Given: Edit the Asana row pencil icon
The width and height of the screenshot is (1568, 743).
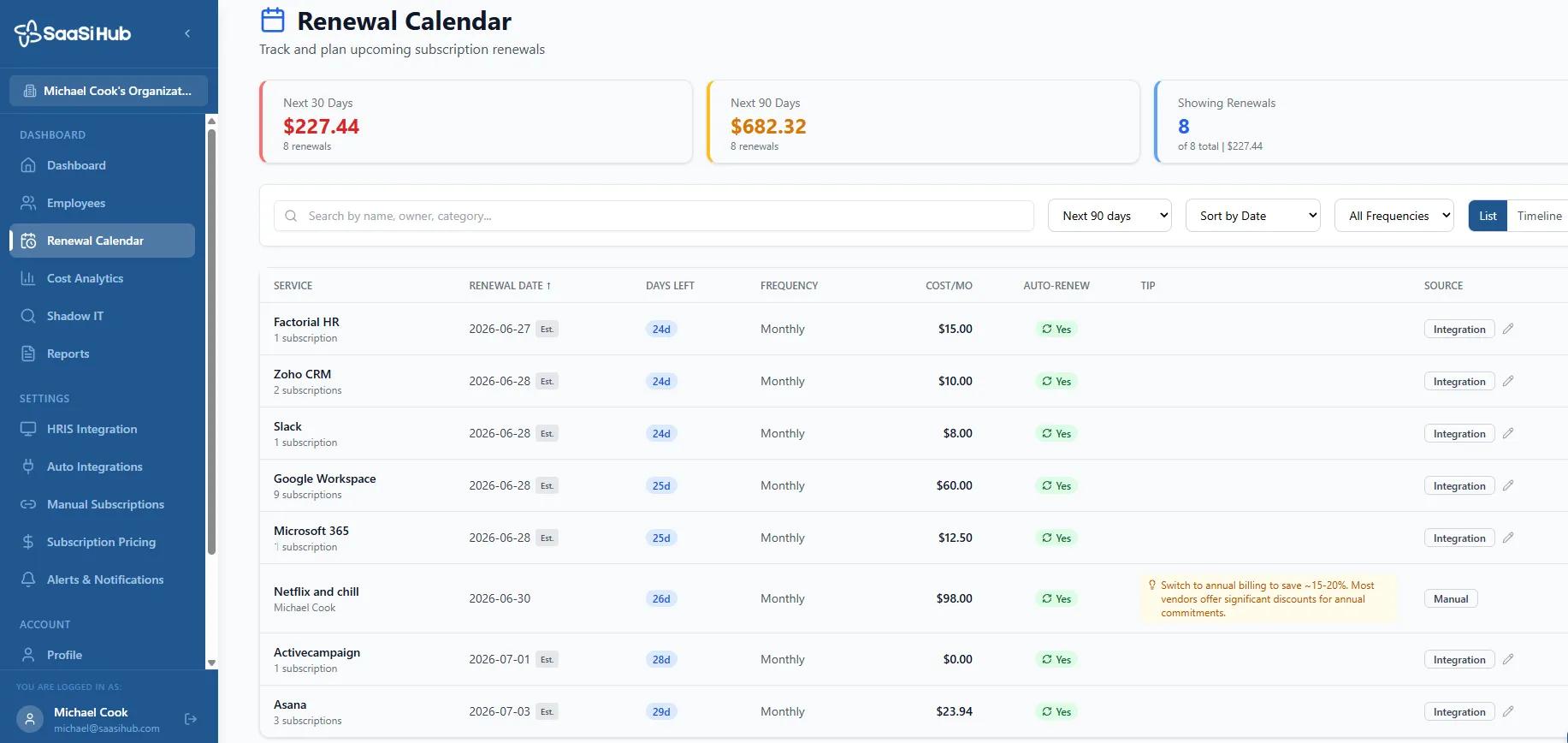Looking at the screenshot, I should 1508,711.
